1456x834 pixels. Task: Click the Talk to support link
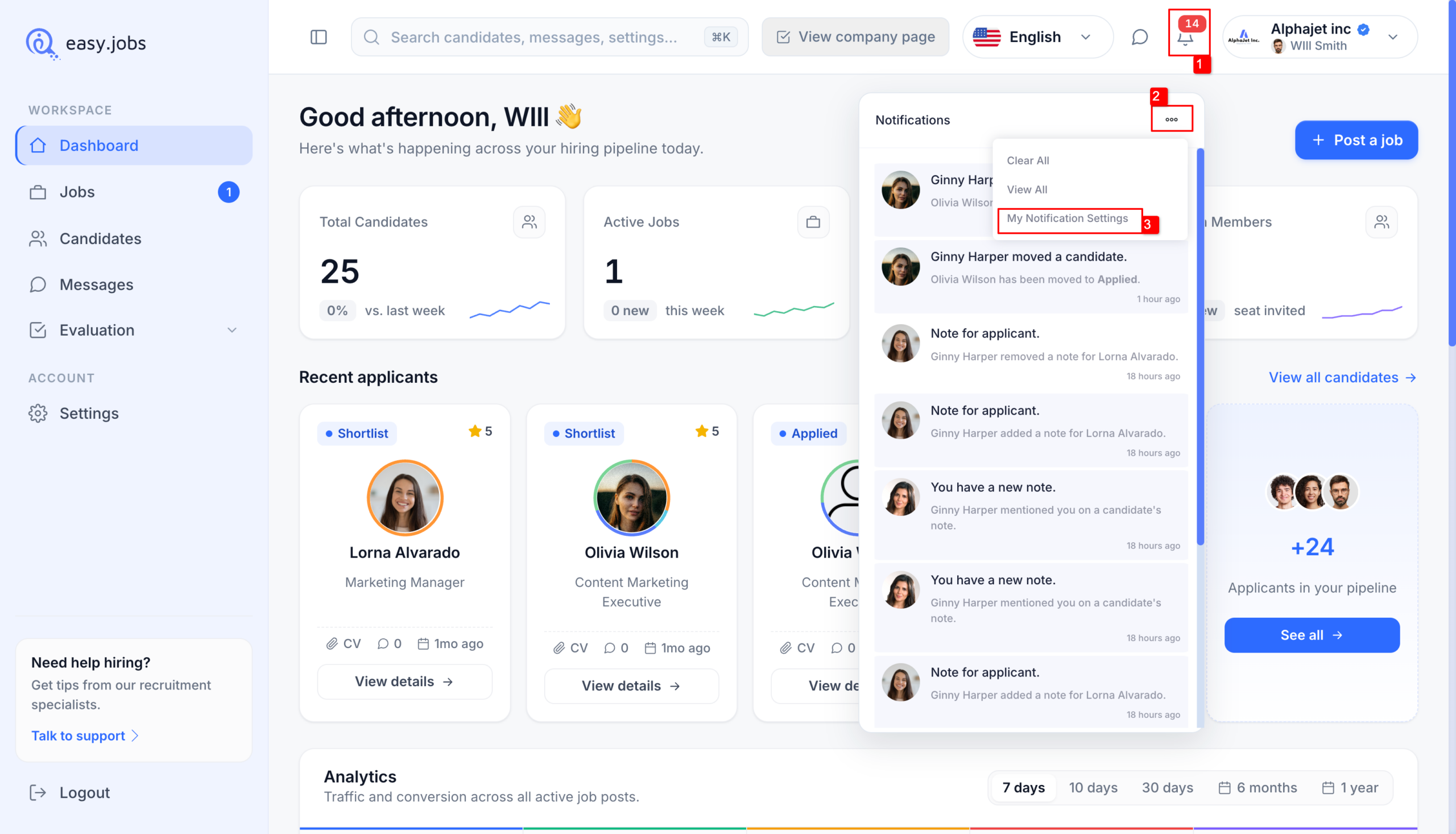click(x=85, y=736)
